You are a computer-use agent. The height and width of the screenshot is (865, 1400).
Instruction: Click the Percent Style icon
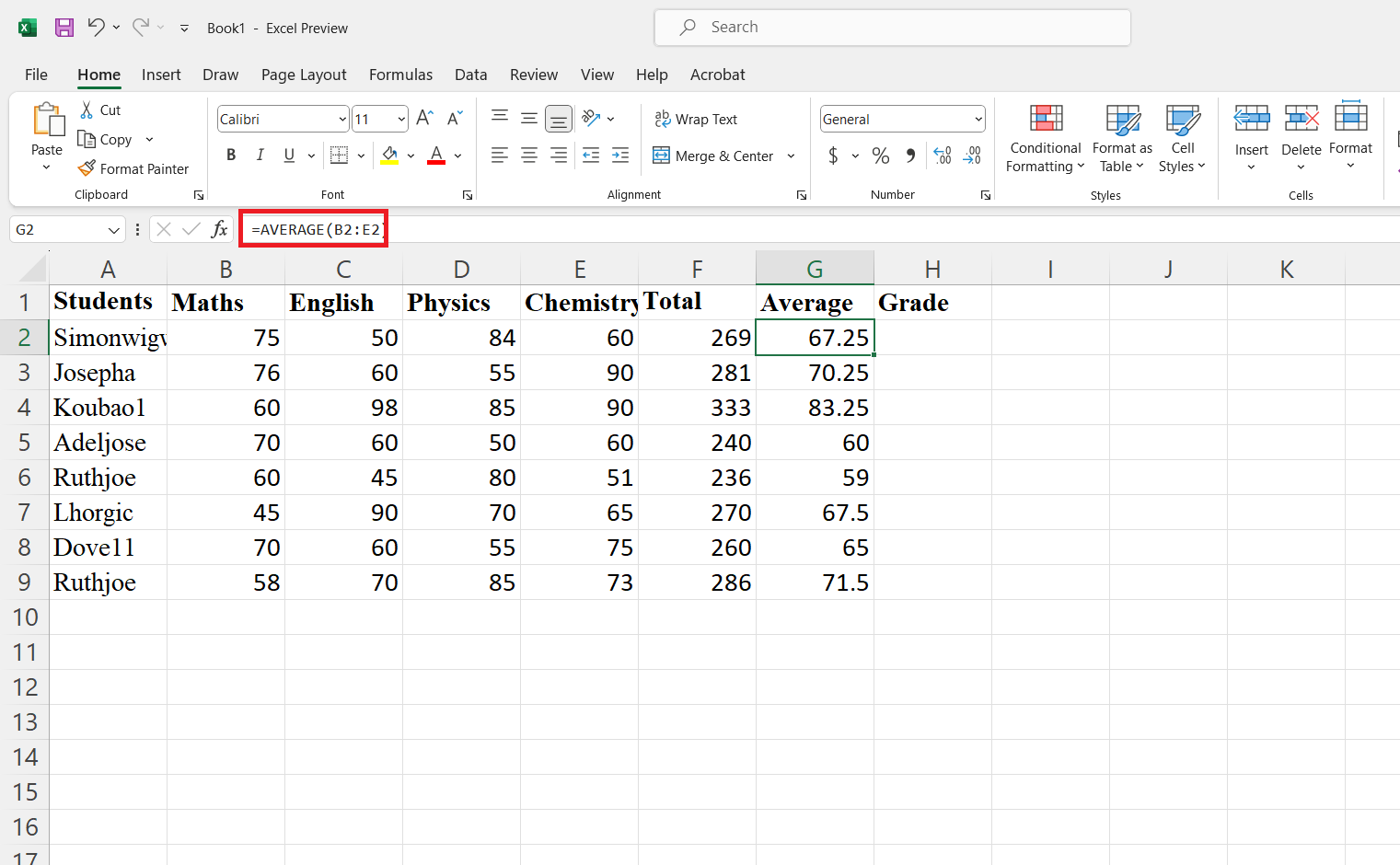(881, 156)
